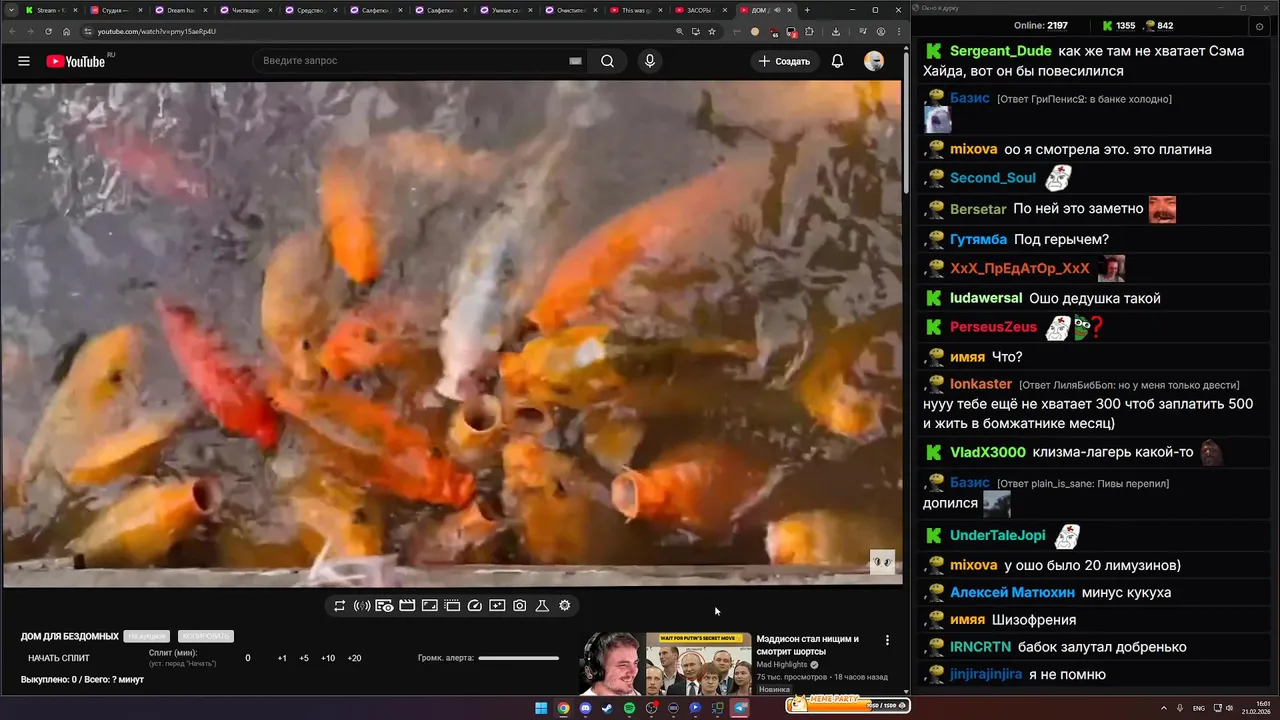This screenshot has height=720, width=1280.
Task: Take a screenshot with the camera icon
Action: click(x=520, y=605)
